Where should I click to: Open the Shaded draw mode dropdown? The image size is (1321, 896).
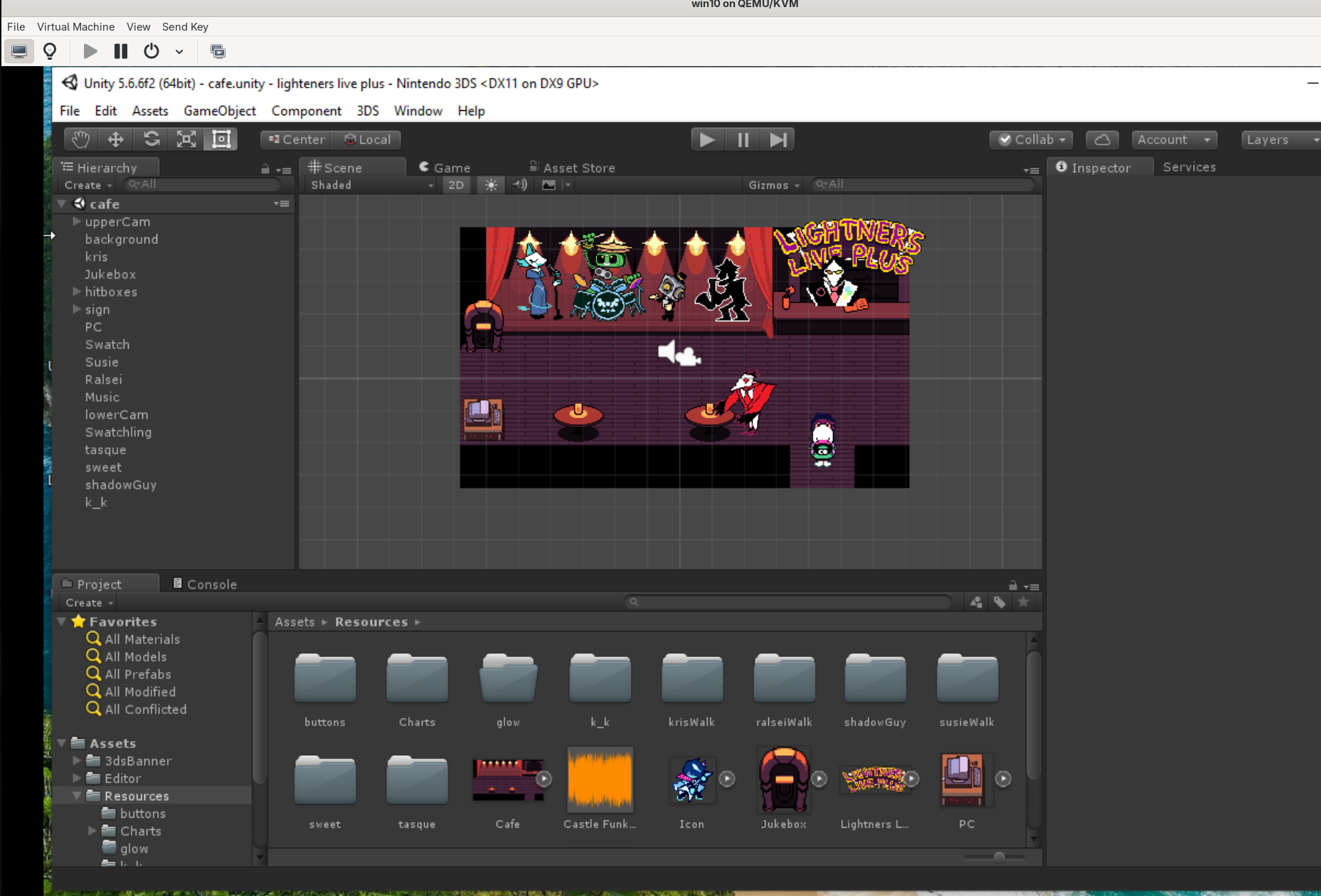371,185
